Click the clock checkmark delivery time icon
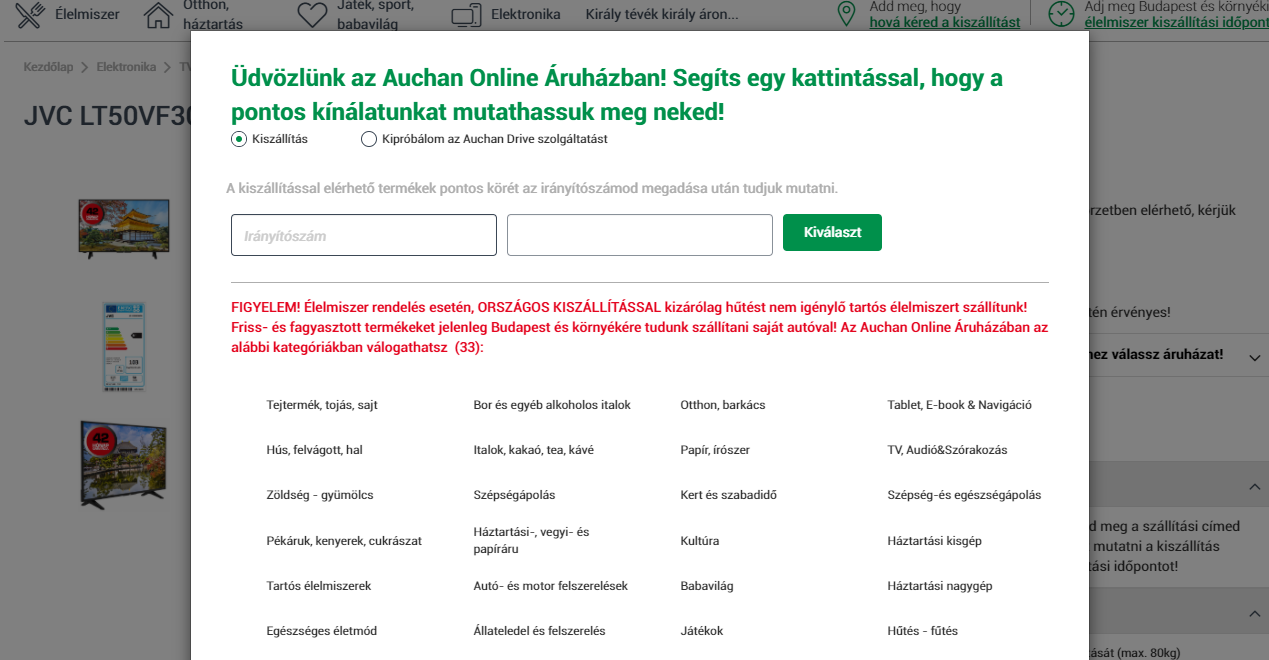This screenshot has width=1269, height=660. tap(1060, 14)
